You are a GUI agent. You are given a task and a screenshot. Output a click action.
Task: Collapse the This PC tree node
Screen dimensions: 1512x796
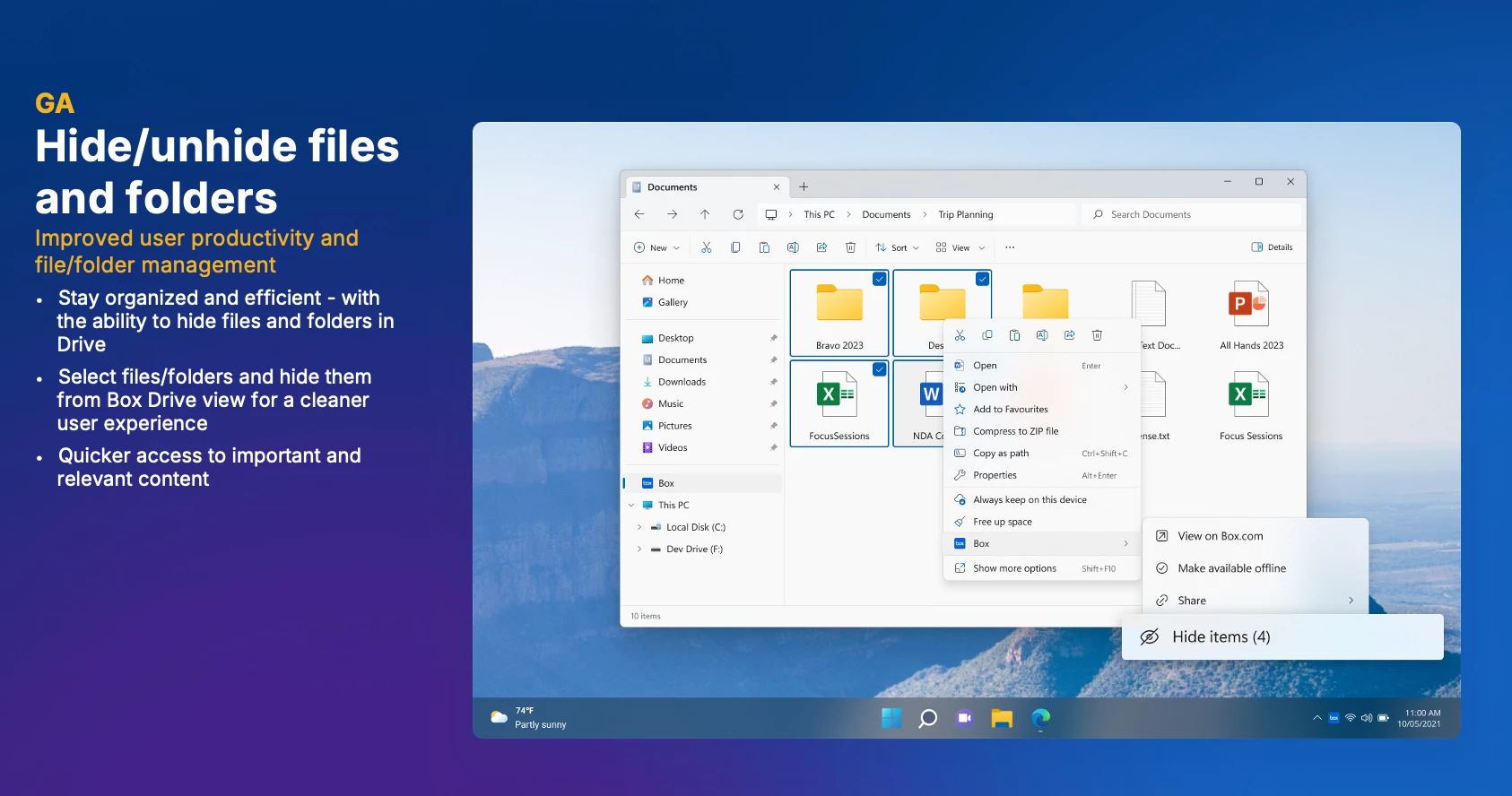point(631,506)
